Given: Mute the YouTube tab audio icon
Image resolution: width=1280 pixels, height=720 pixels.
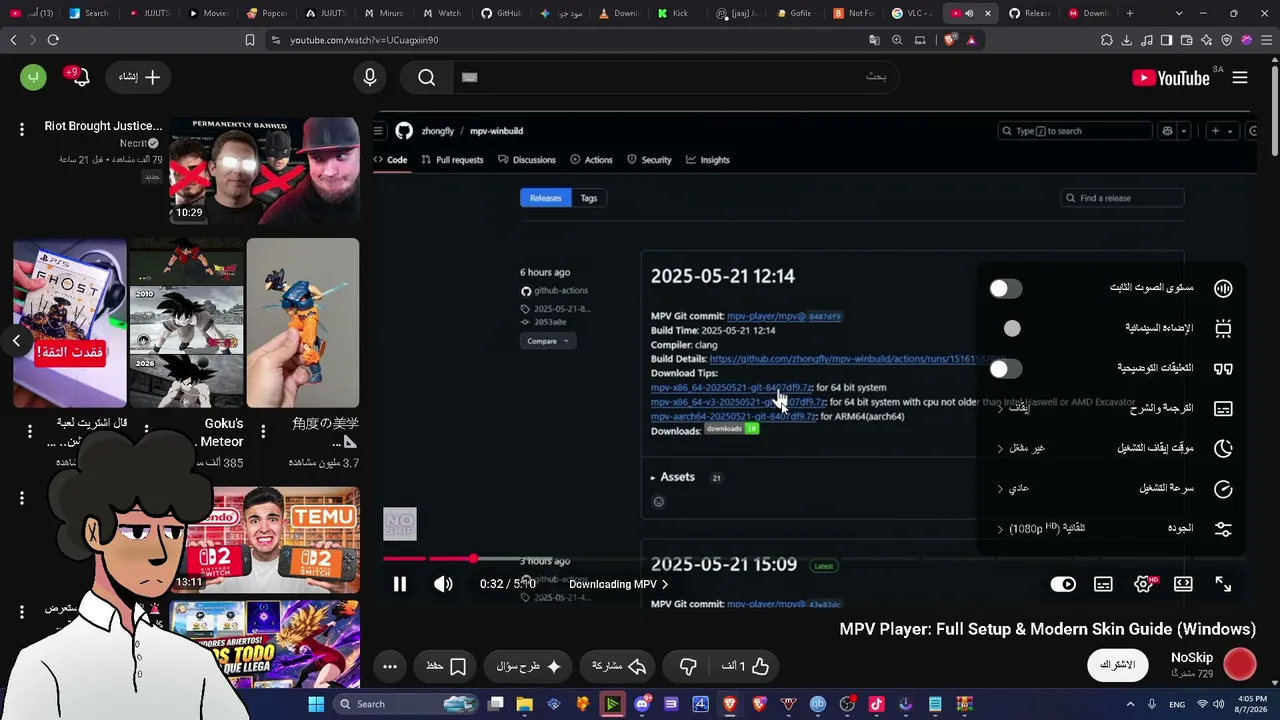Looking at the screenshot, I should 969,13.
